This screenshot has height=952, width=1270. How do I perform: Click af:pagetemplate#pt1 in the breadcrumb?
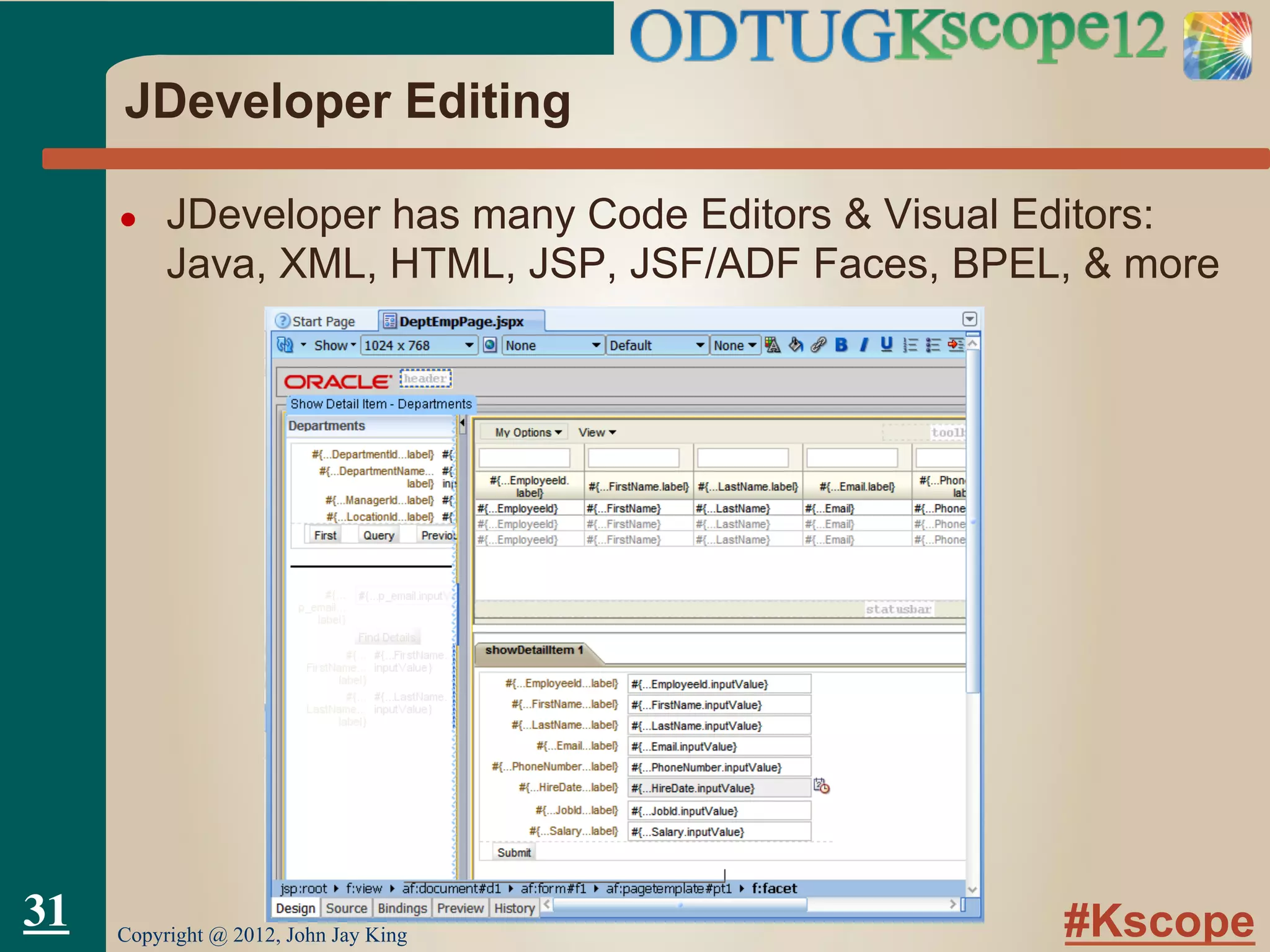[x=668, y=888]
